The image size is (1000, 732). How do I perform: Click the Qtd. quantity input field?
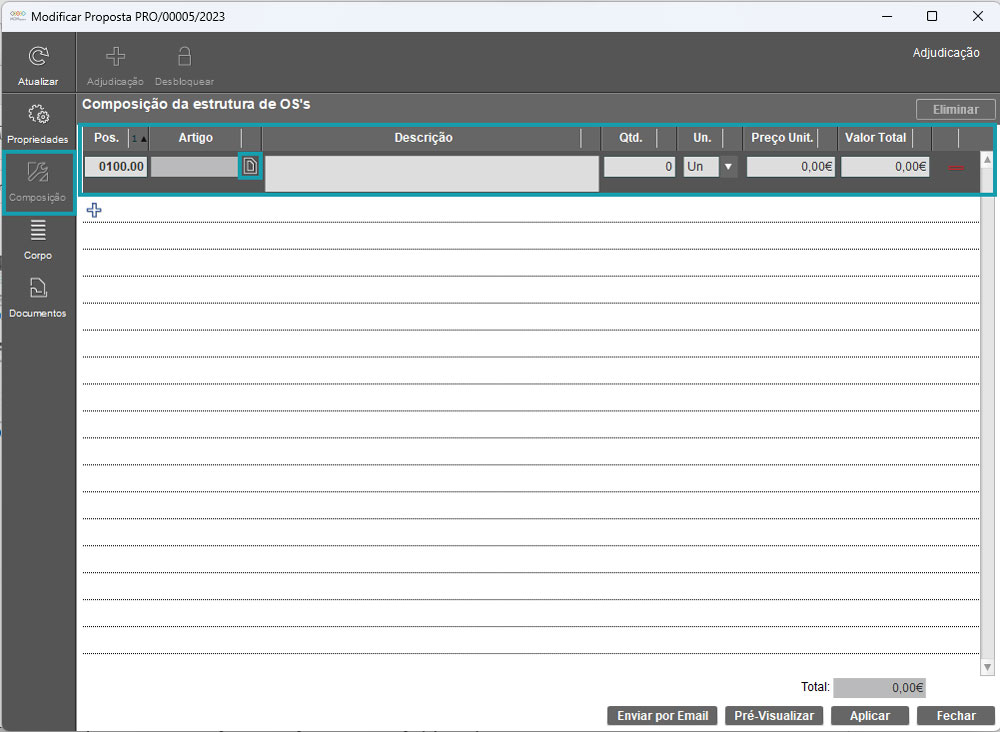tap(639, 167)
